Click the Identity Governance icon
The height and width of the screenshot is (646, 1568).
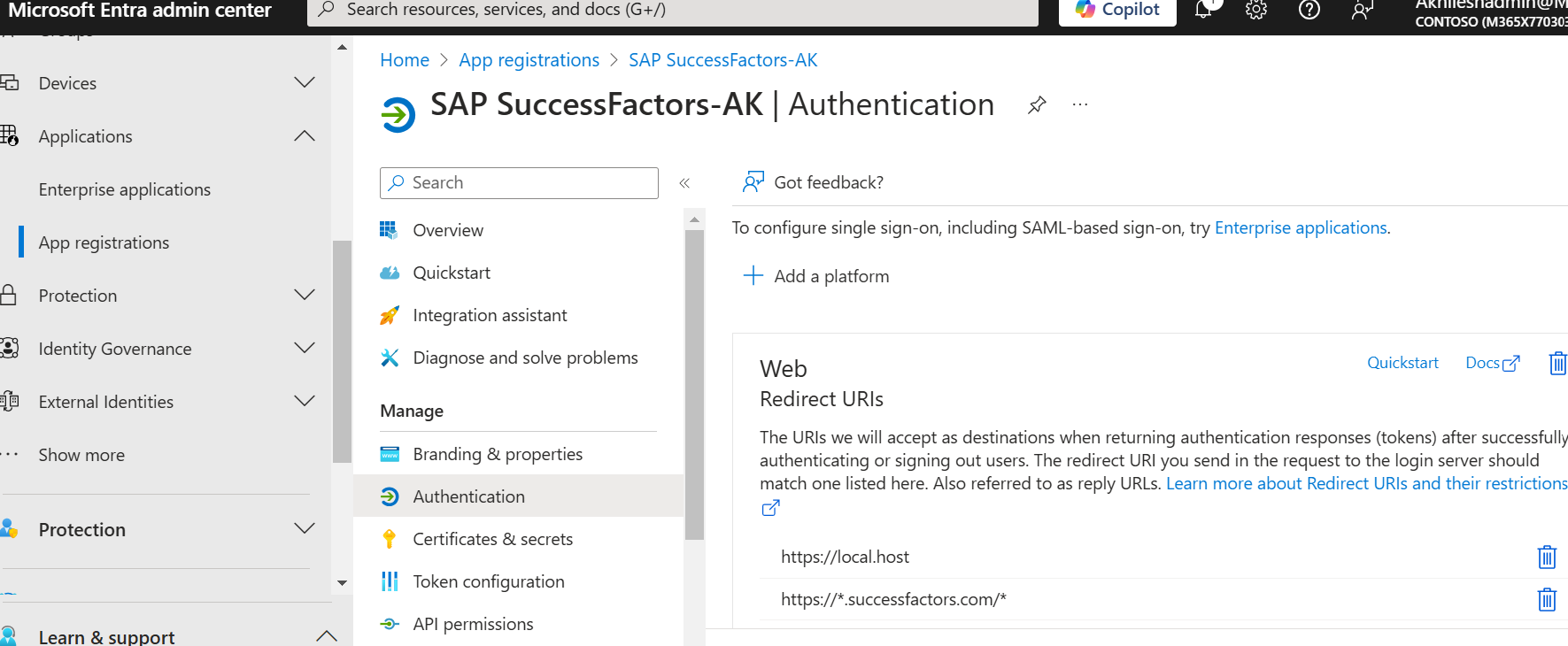point(10,348)
